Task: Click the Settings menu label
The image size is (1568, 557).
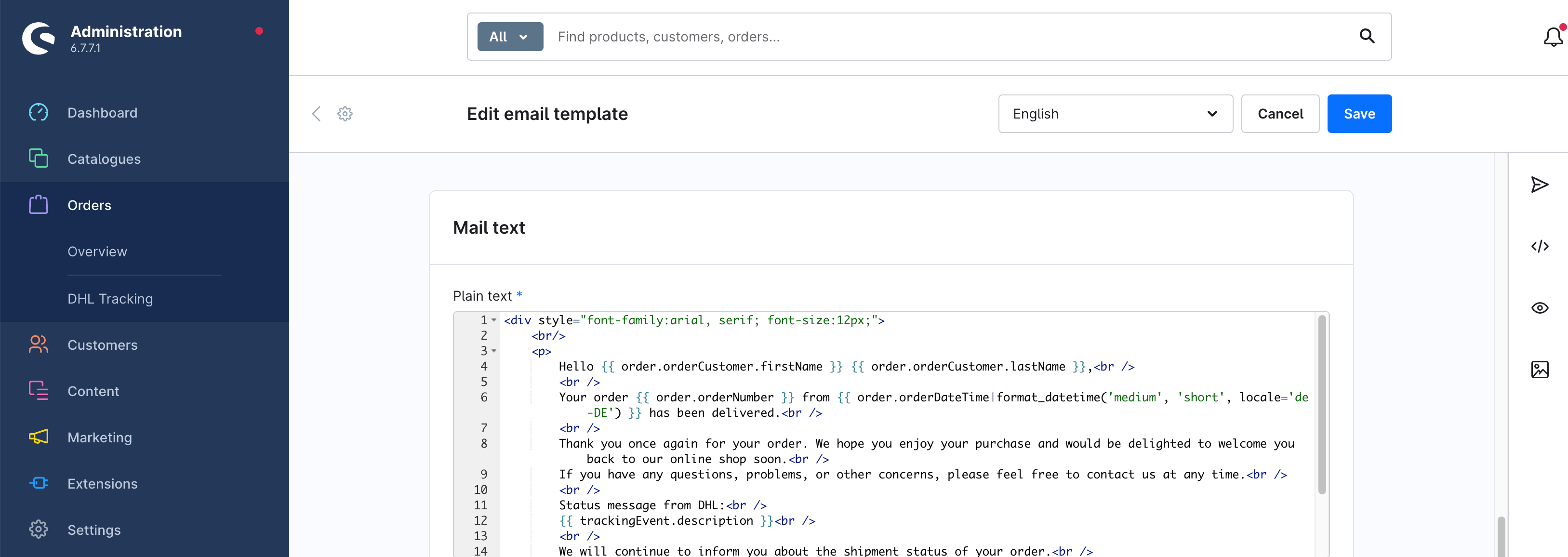Action: tap(94, 530)
